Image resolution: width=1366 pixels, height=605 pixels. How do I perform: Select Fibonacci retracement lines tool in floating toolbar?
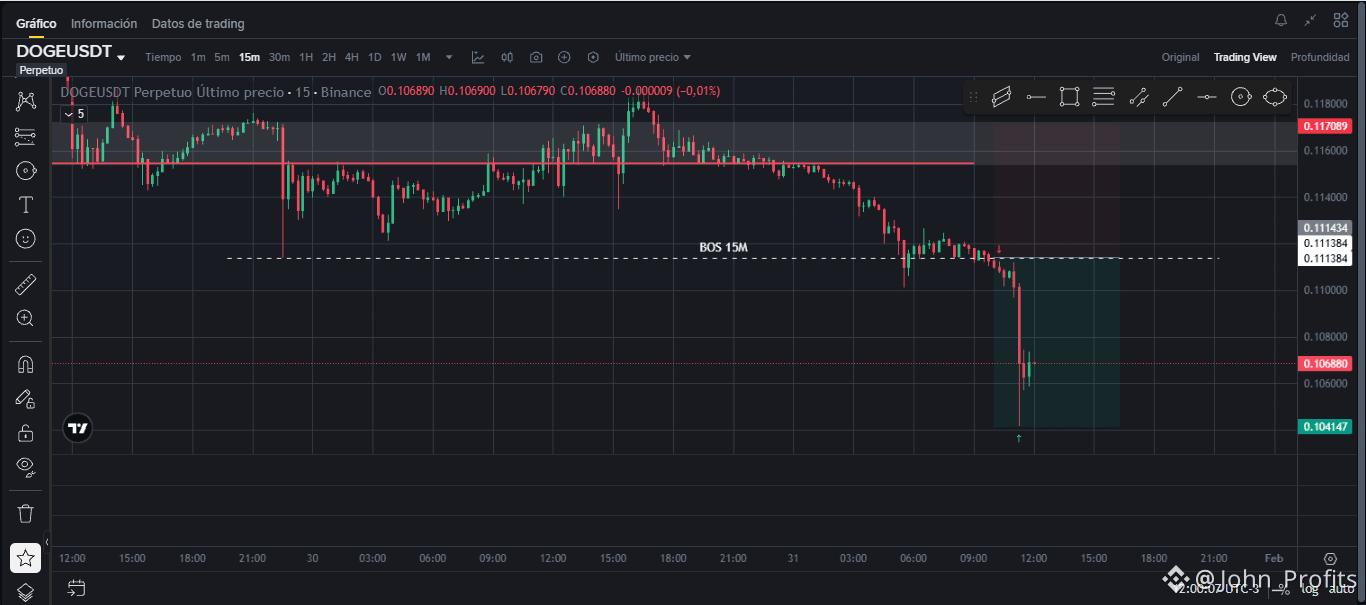click(x=1103, y=97)
